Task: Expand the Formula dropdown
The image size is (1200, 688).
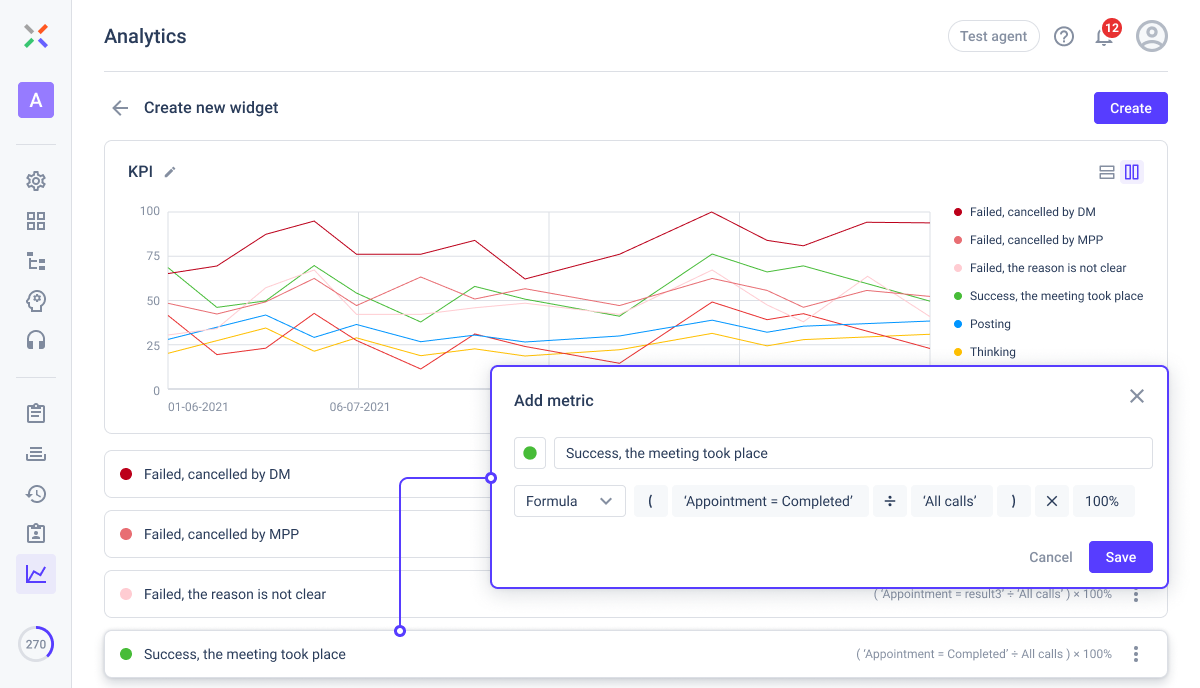Action: tap(570, 501)
